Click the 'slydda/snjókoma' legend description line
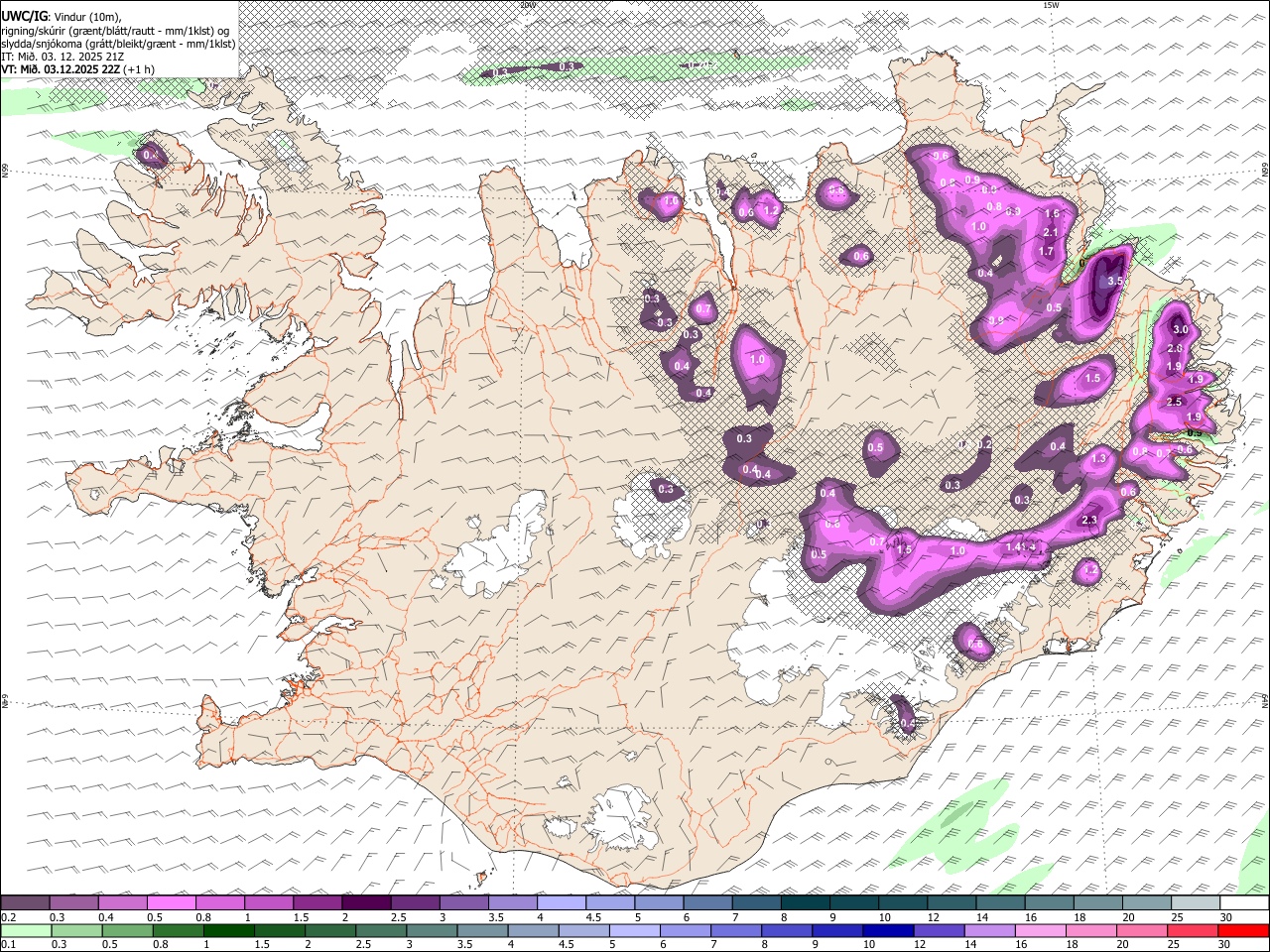Screen dimensions: 1270x952 click(118, 44)
